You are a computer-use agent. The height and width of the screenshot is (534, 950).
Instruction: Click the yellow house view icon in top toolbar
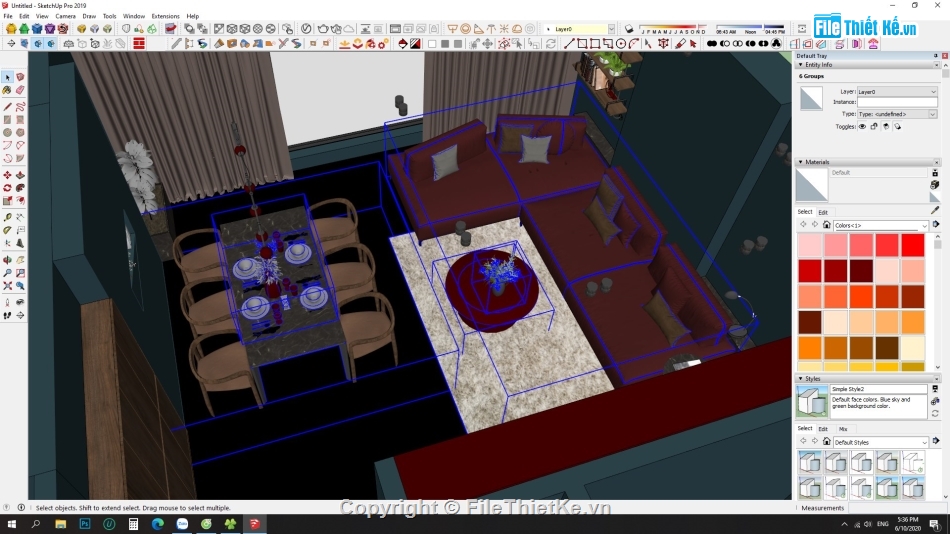coord(11,28)
